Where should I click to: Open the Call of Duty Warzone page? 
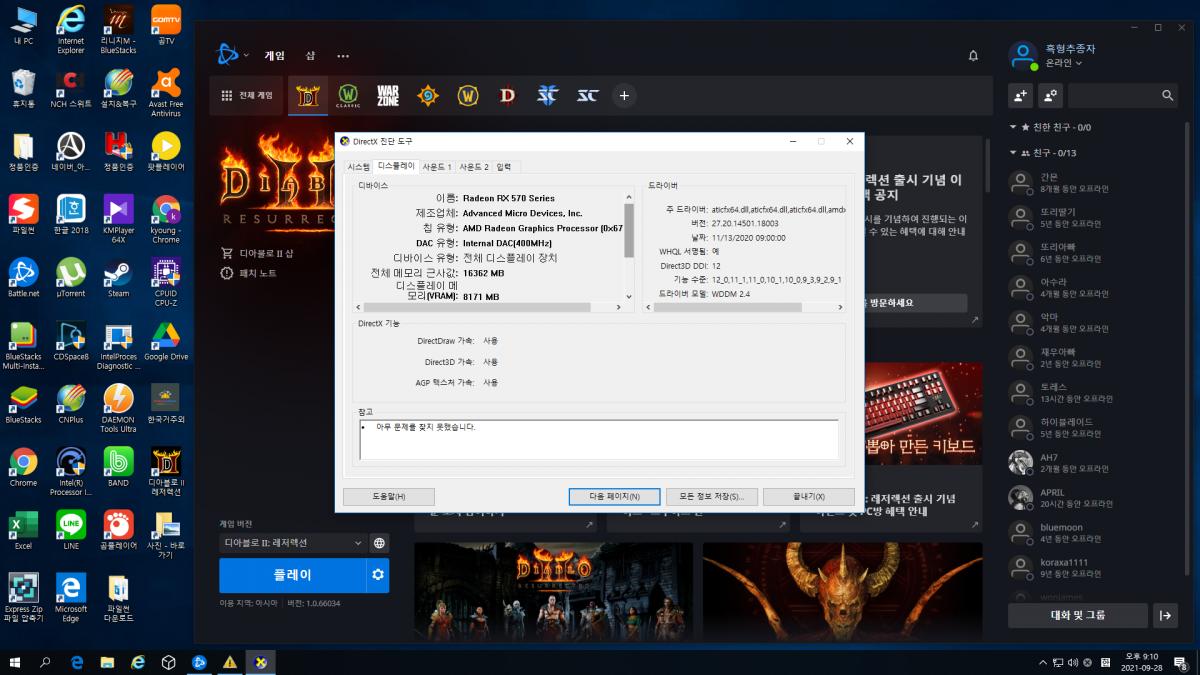click(x=388, y=95)
